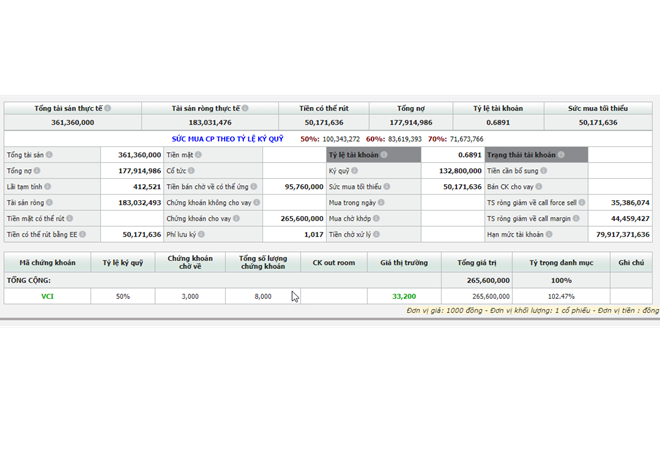Open the VCI stock symbol link
660x450 pixels.
click(x=47, y=297)
